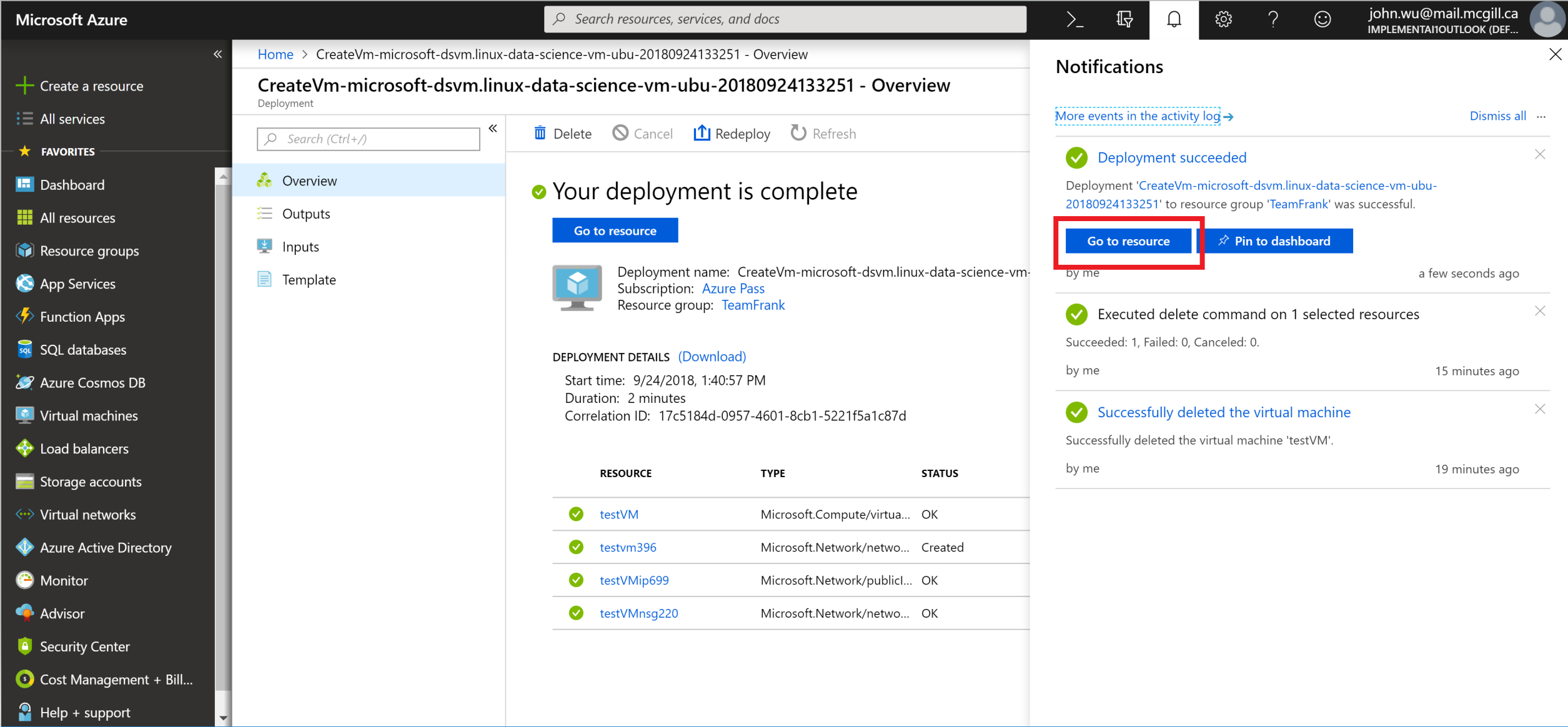
Task: Collapse the deployment blade menu
Action: pyautogui.click(x=493, y=128)
